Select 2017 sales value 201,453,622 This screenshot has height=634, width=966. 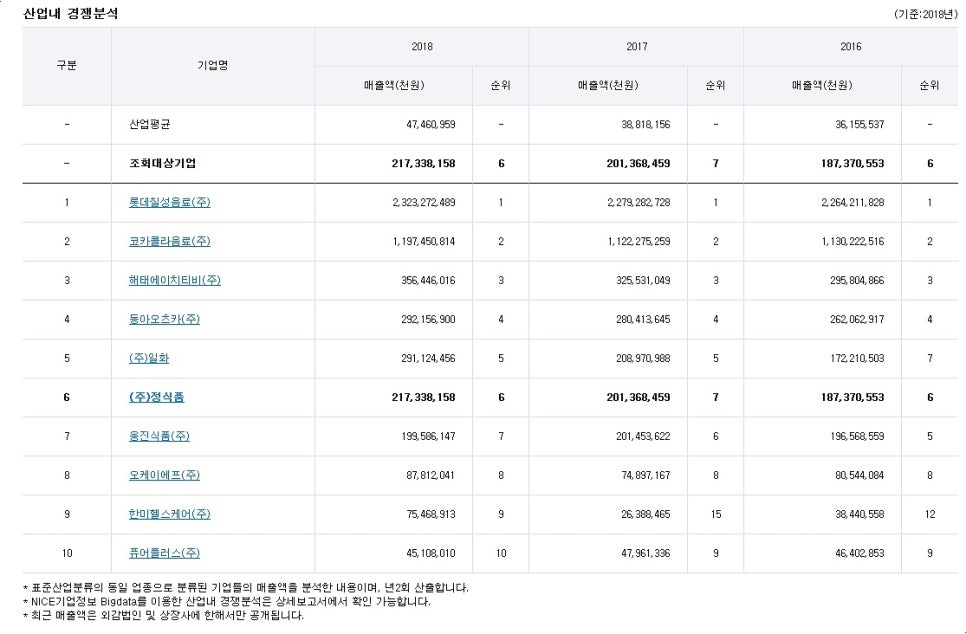click(643, 436)
